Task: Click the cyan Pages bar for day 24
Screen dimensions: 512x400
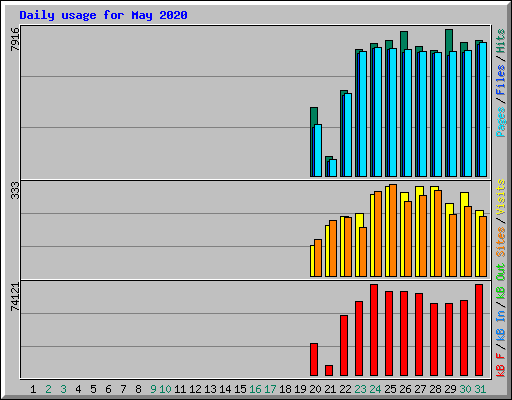Action: pyautogui.click(x=378, y=112)
